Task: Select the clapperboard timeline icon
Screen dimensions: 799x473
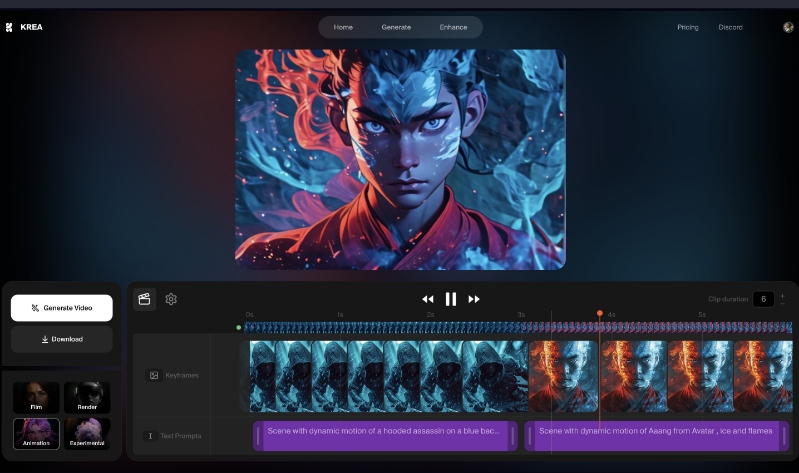Action: (x=144, y=299)
